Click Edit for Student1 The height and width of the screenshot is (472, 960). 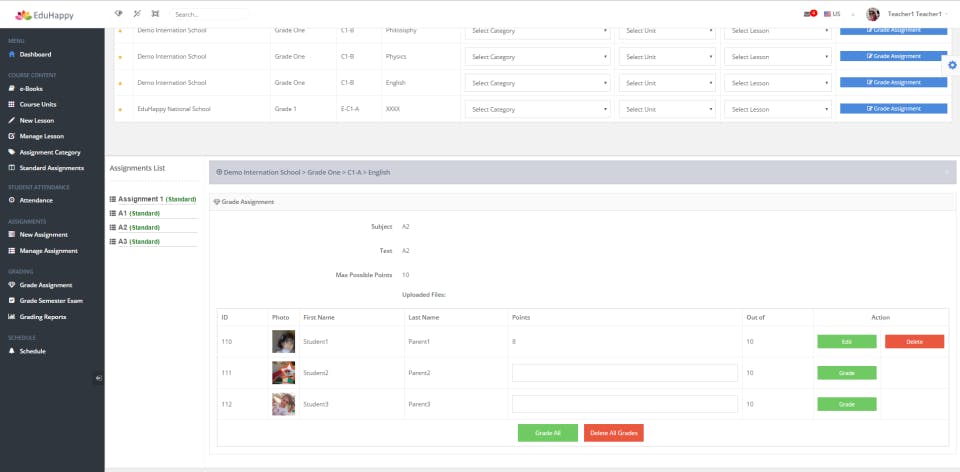847,342
